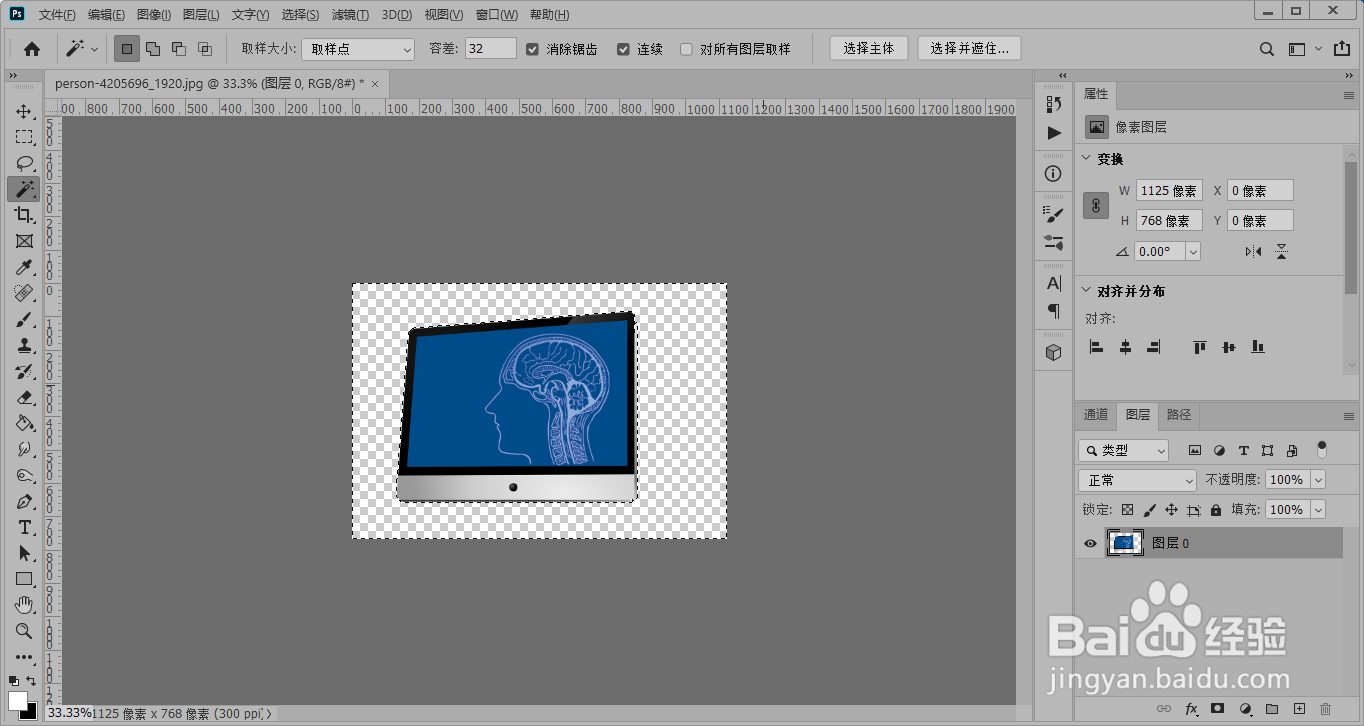Select the Eyedropper tool
This screenshot has width=1364, height=726.
(x=24, y=267)
